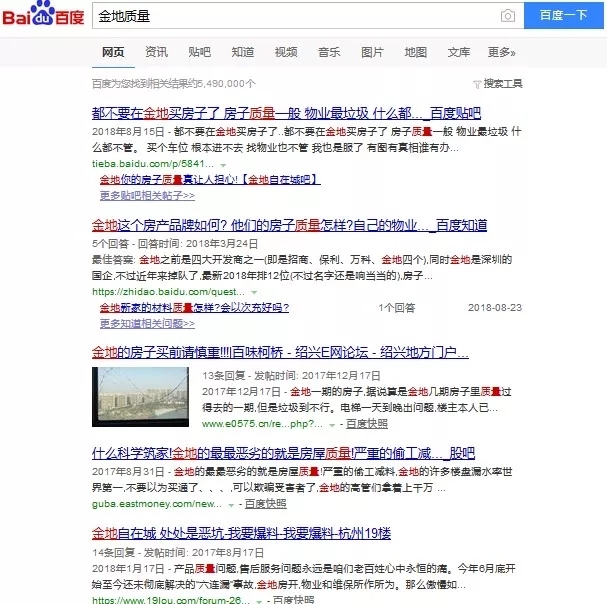Open the 音乐 tab

pyautogui.click(x=329, y=52)
